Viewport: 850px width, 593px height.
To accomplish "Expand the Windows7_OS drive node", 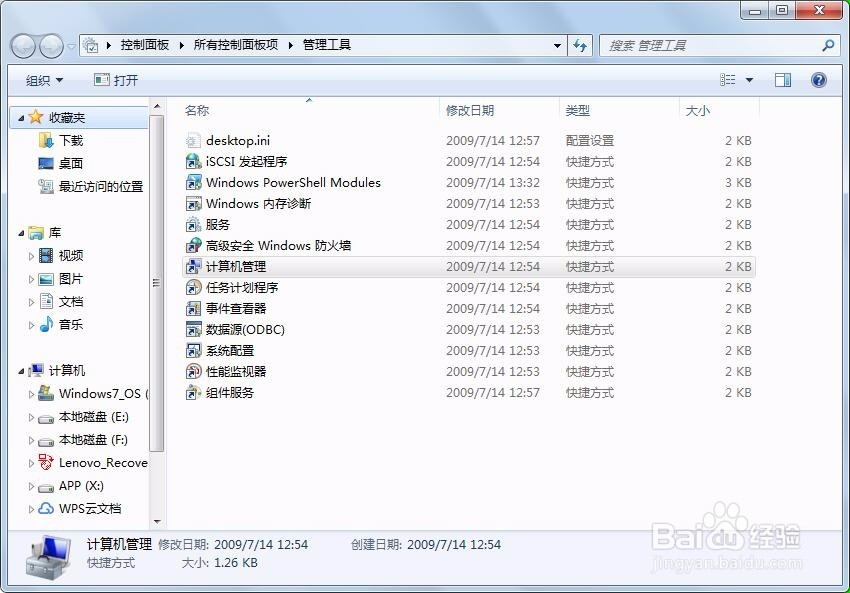I will 31,394.
